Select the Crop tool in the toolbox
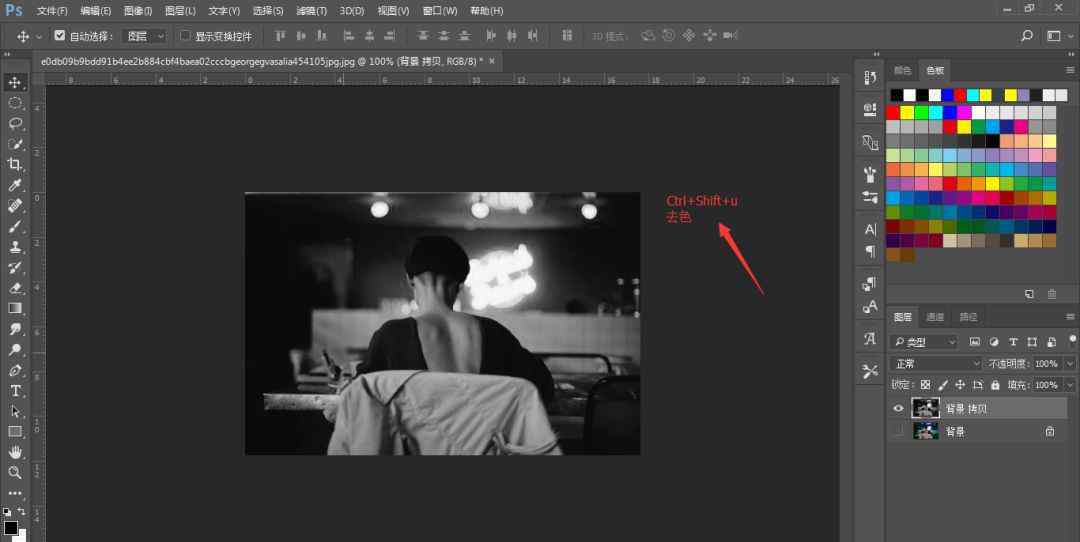 point(15,164)
